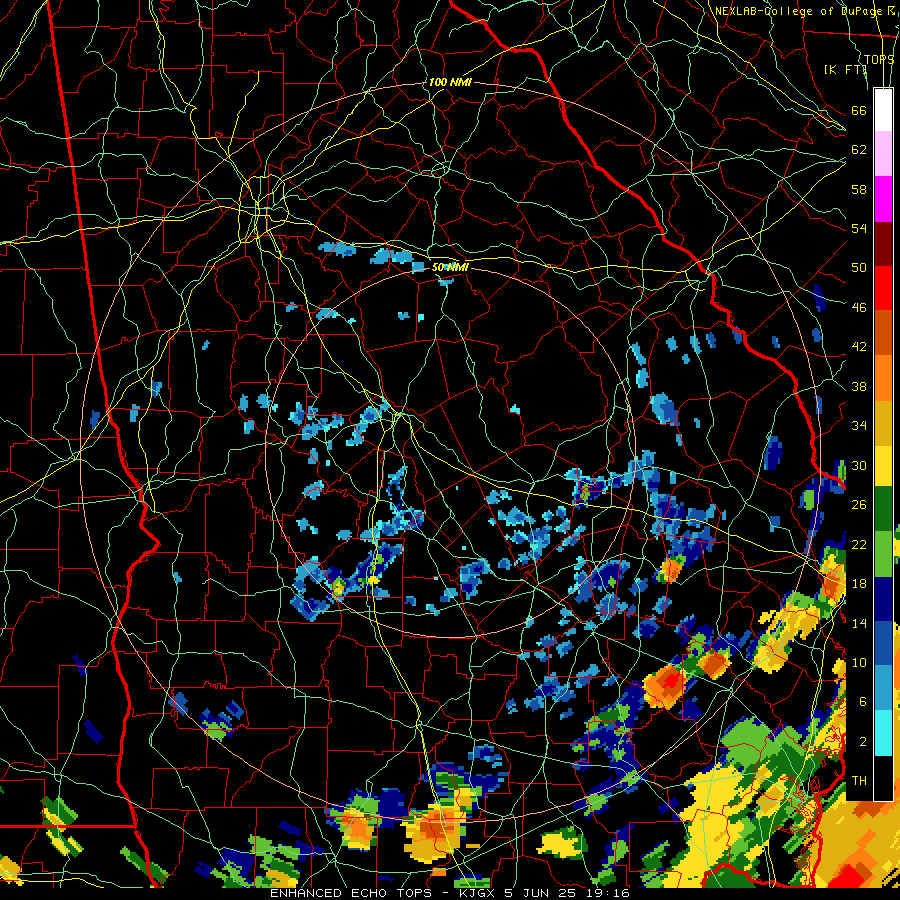This screenshot has height=900, width=900.
Task: Click the '50 NMI' range ring label
Action: point(450,267)
